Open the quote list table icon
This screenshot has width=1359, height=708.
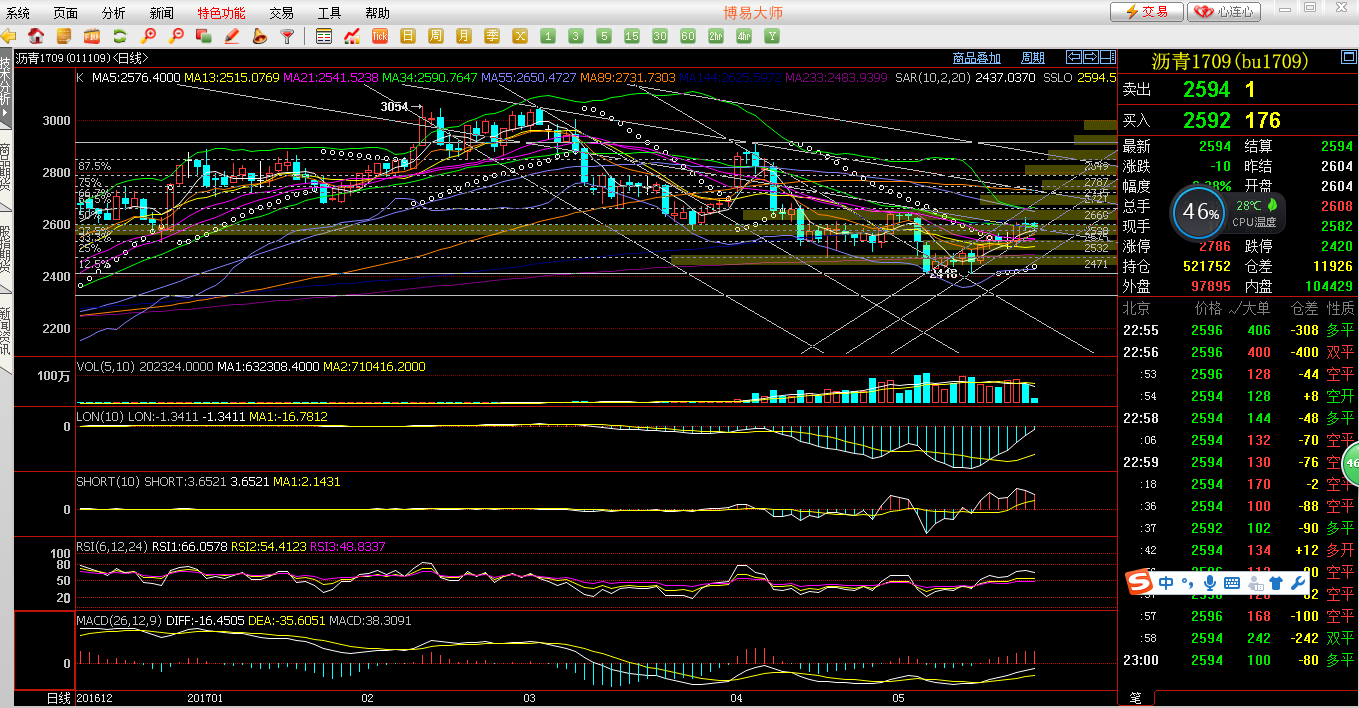[324, 36]
